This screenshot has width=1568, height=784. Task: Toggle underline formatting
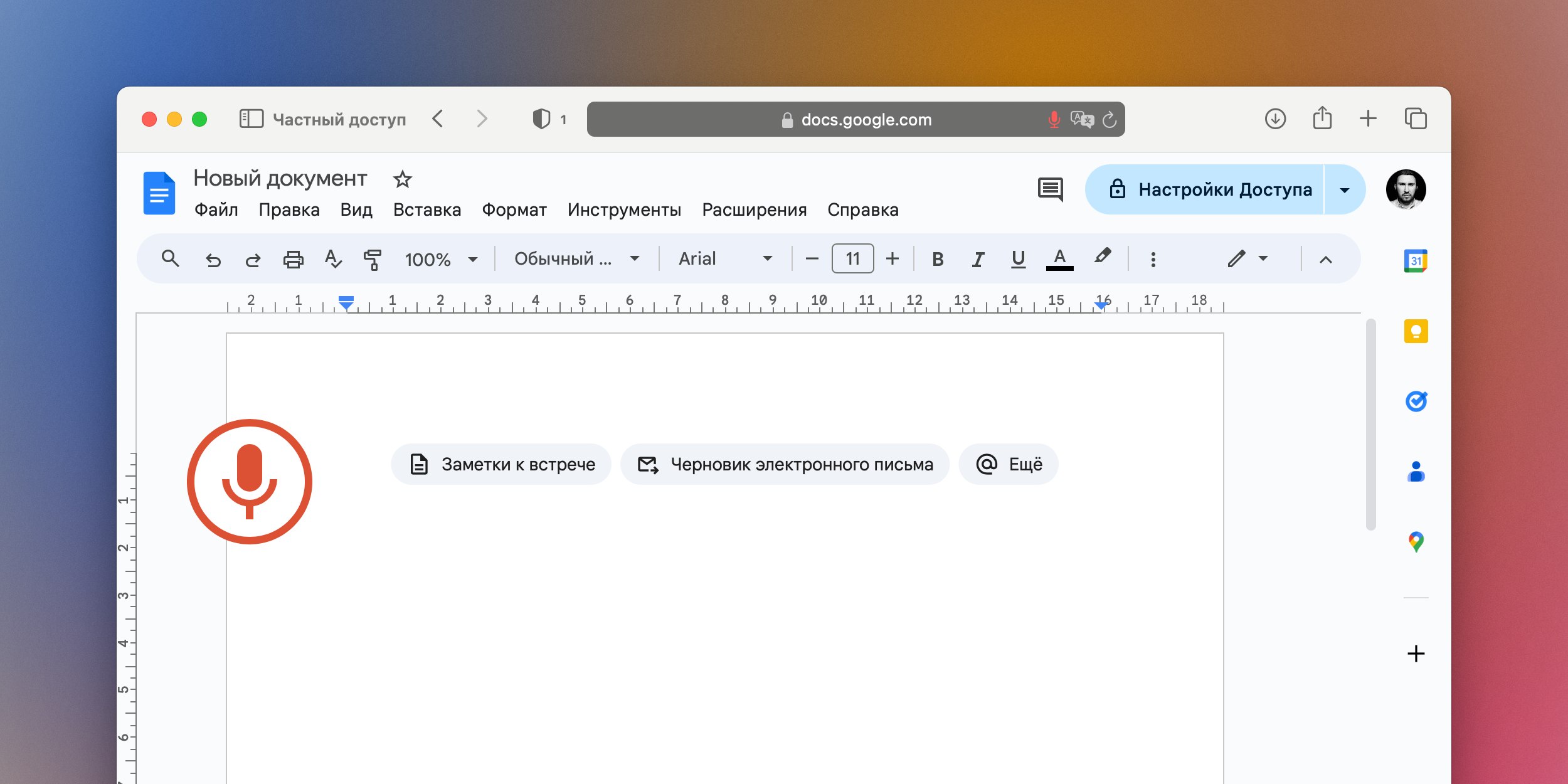[x=1018, y=259]
